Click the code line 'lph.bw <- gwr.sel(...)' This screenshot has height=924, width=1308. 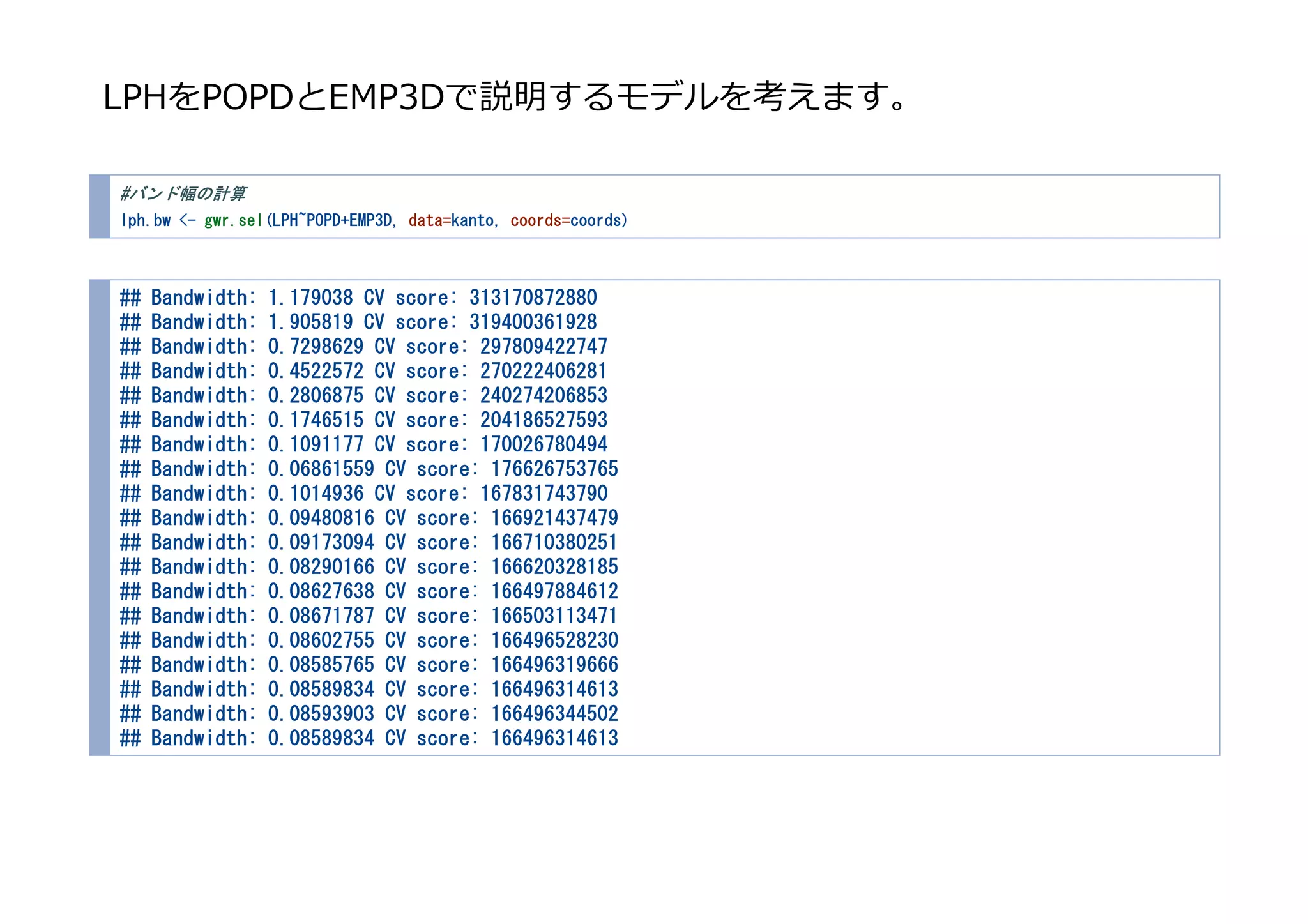click(x=374, y=220)
